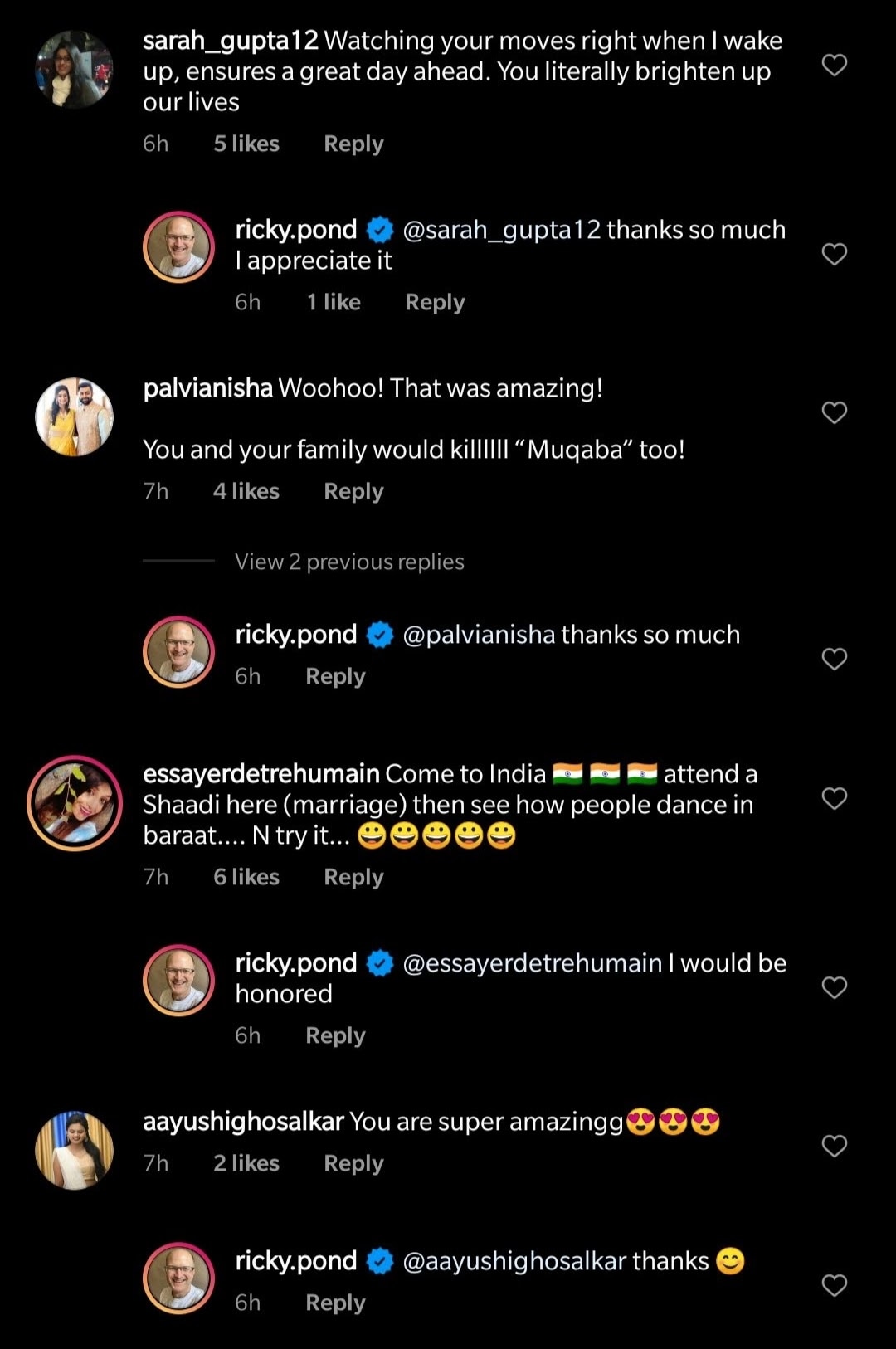Heart ricky.pond's reply to palvianisha
The height and width of the screenshot is (1349, 896).
tap(834, 659)
